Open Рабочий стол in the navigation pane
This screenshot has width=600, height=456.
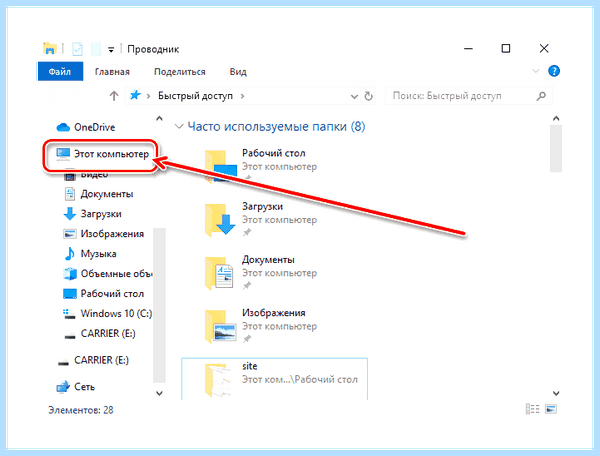[x=104, y=293]
